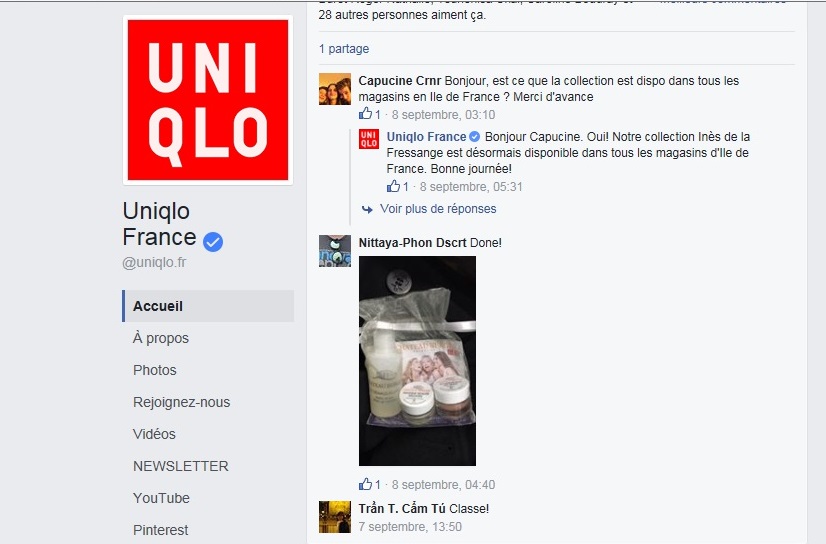Open the À propos sidebar item

coord(161,338)
